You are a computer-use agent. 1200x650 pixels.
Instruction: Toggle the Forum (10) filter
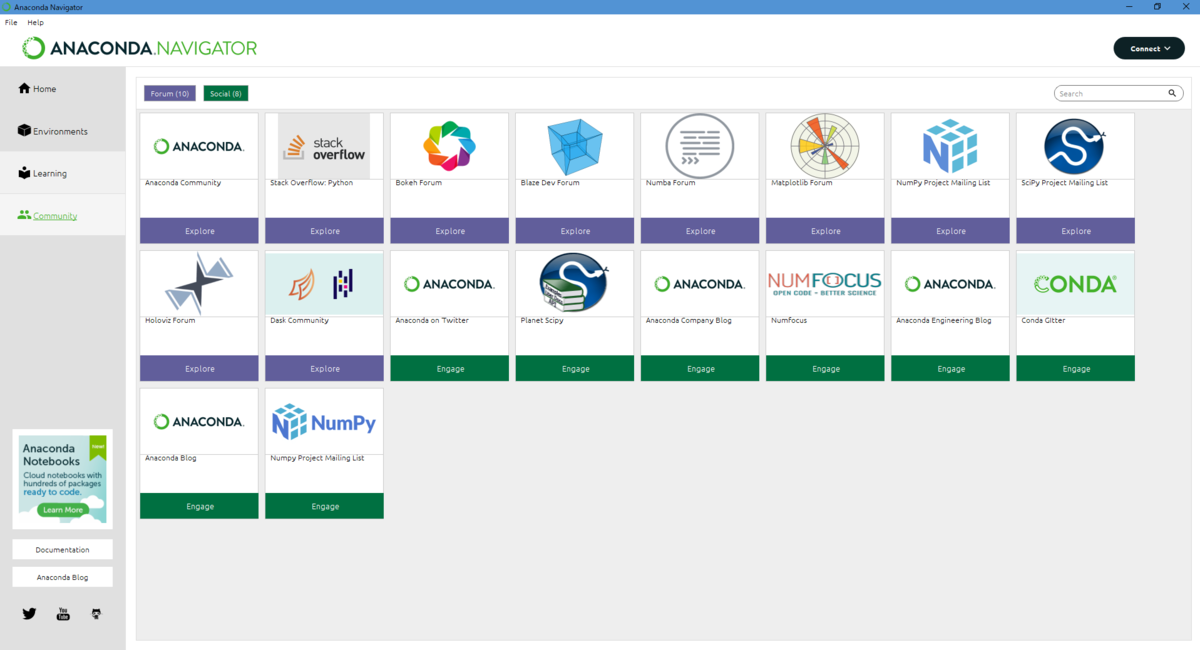(170, 93)
